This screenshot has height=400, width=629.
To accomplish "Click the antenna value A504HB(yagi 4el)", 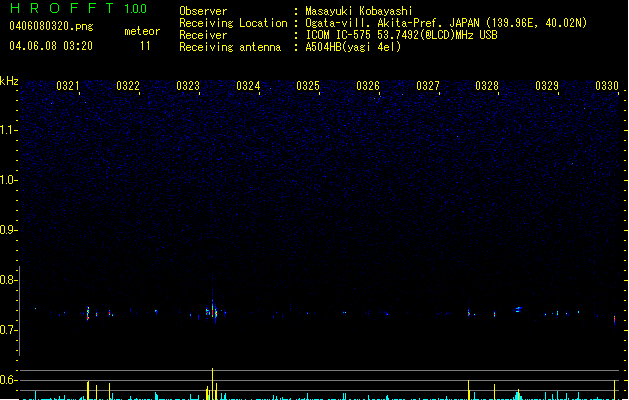I will point(353,47).
